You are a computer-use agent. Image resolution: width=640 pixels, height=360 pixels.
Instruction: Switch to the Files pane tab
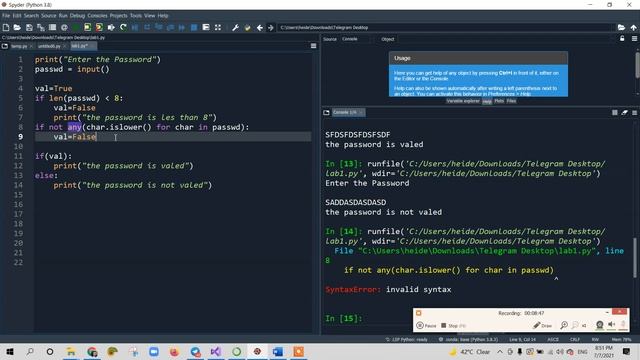point(511,101)
